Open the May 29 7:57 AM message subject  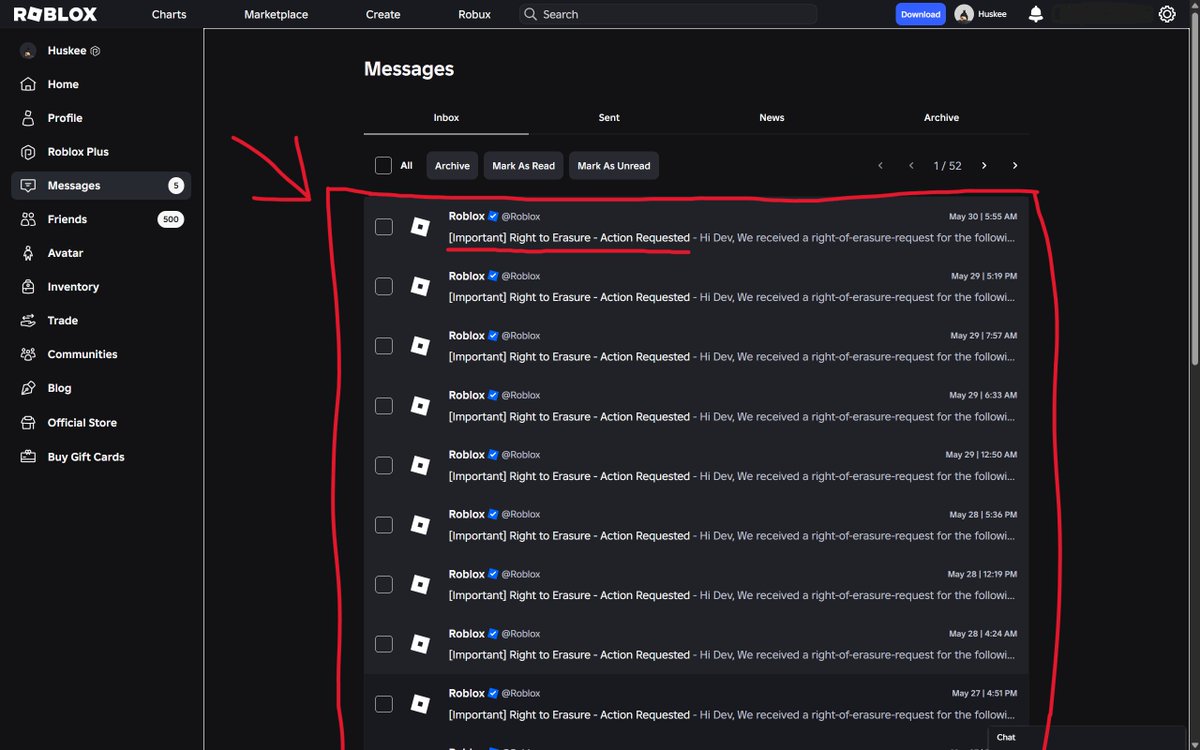coord(569,357)
